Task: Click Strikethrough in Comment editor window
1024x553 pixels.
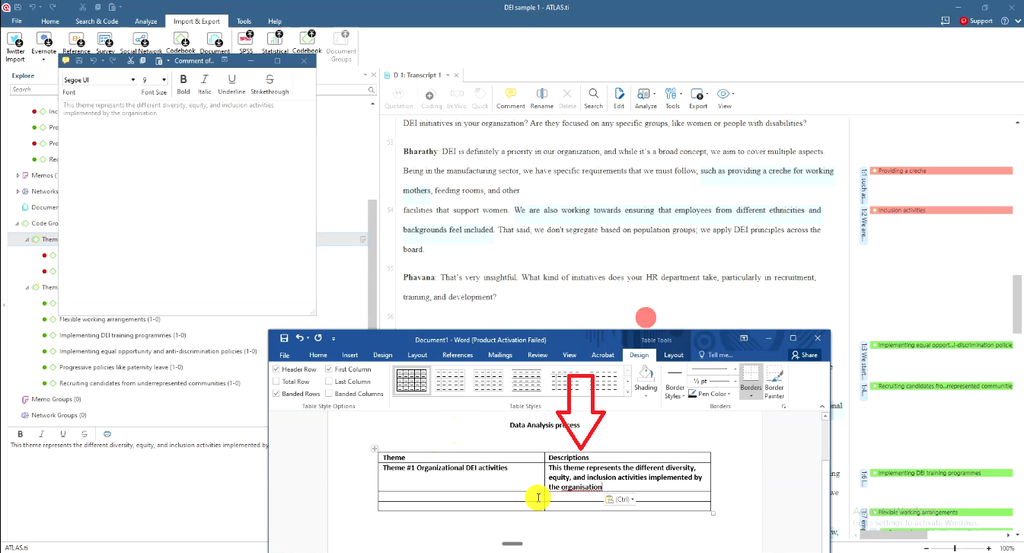Action: click(x=270, y=84)
